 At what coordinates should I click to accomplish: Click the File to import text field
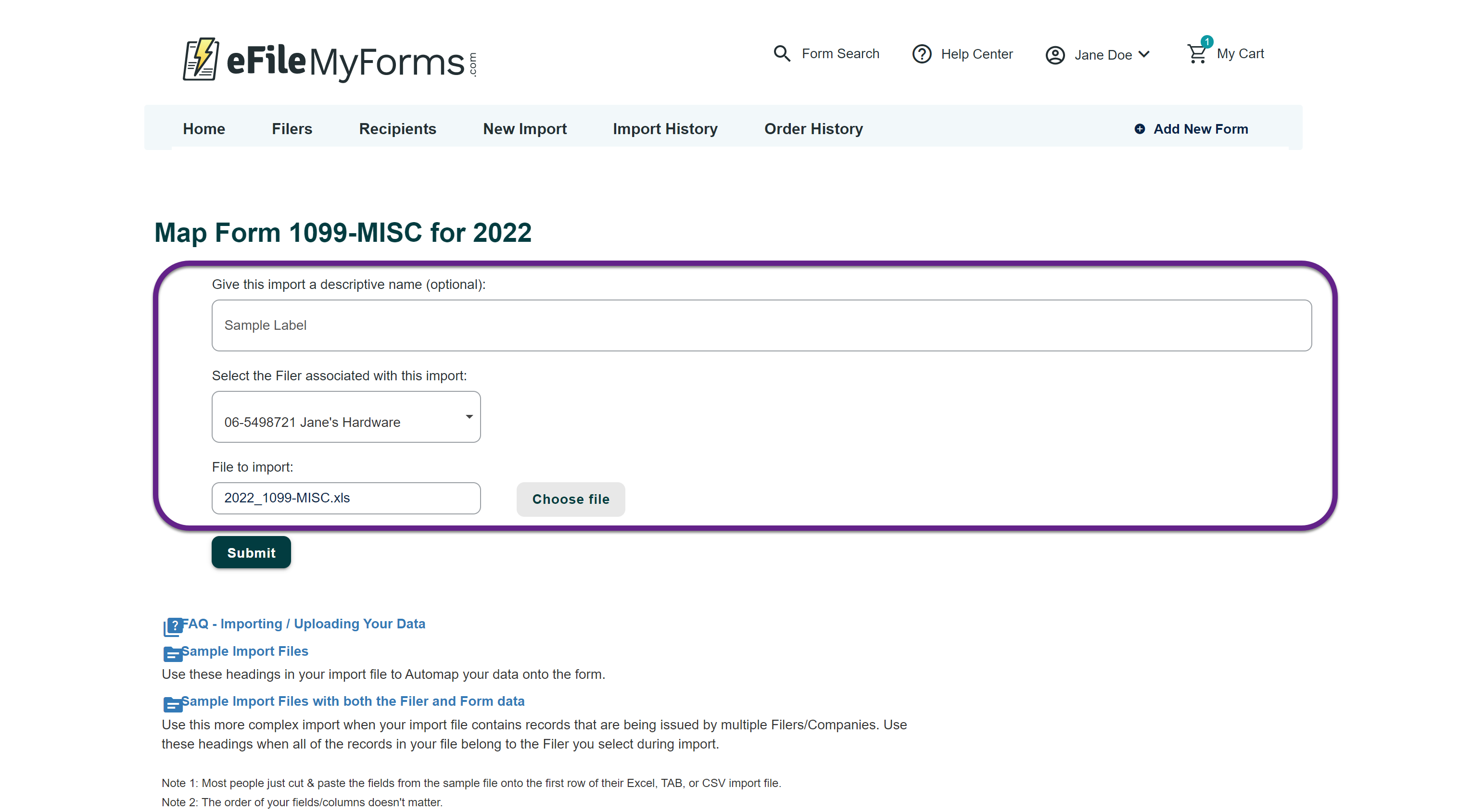[346, 498]
